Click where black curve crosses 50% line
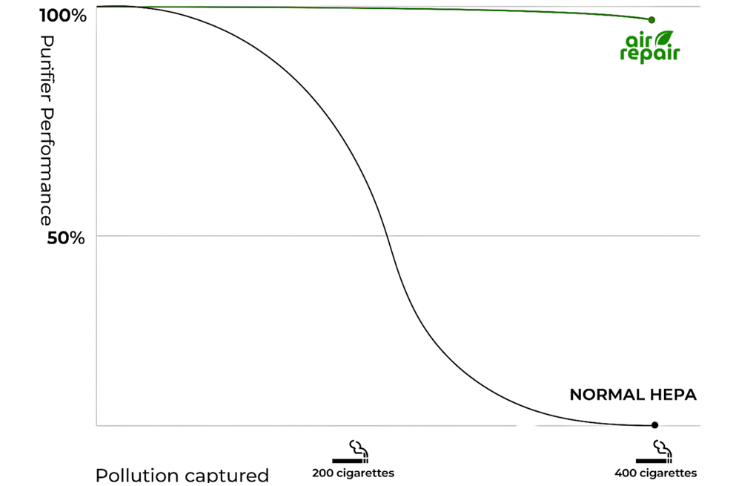The height and width of the screenshot is (486, 750). coord(388,237)
